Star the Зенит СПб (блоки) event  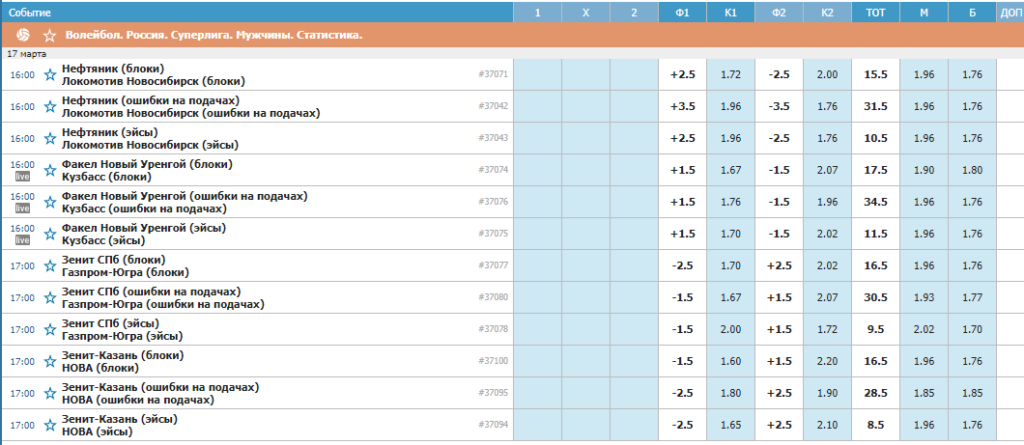[50, 266]
